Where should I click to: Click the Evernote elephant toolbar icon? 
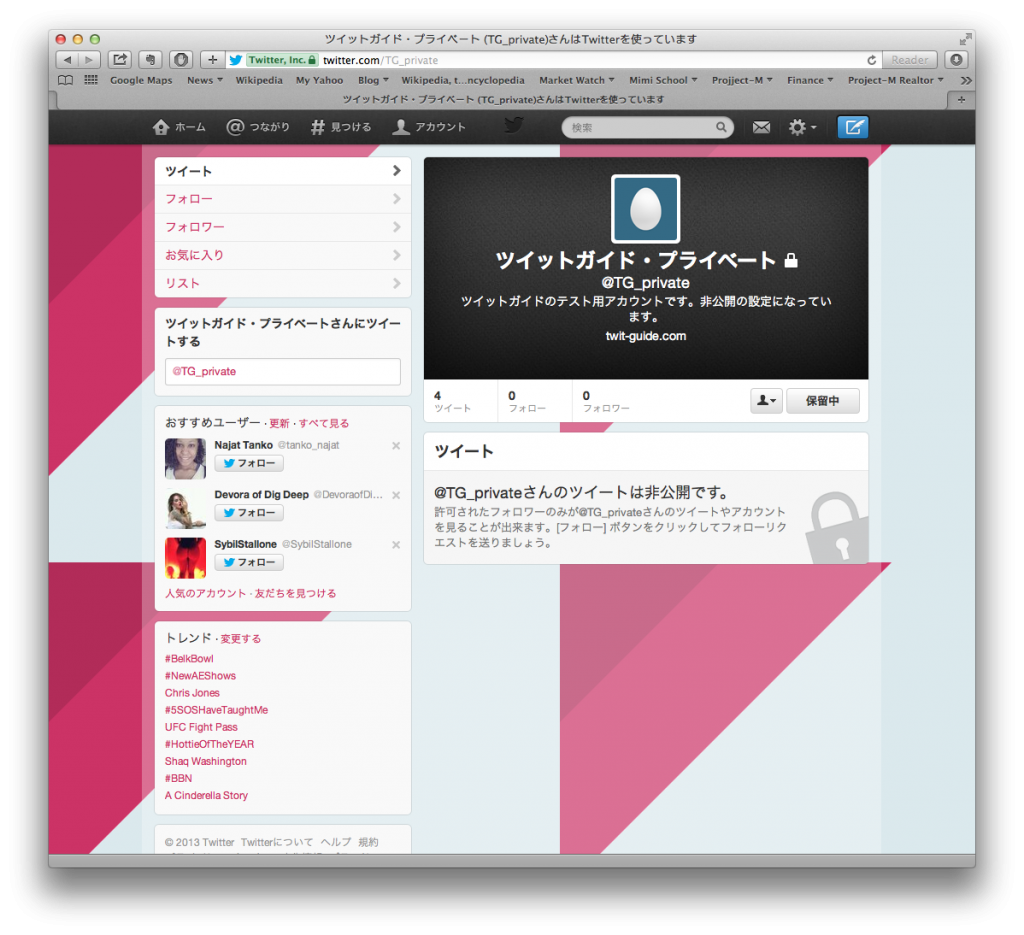point(151,60)
